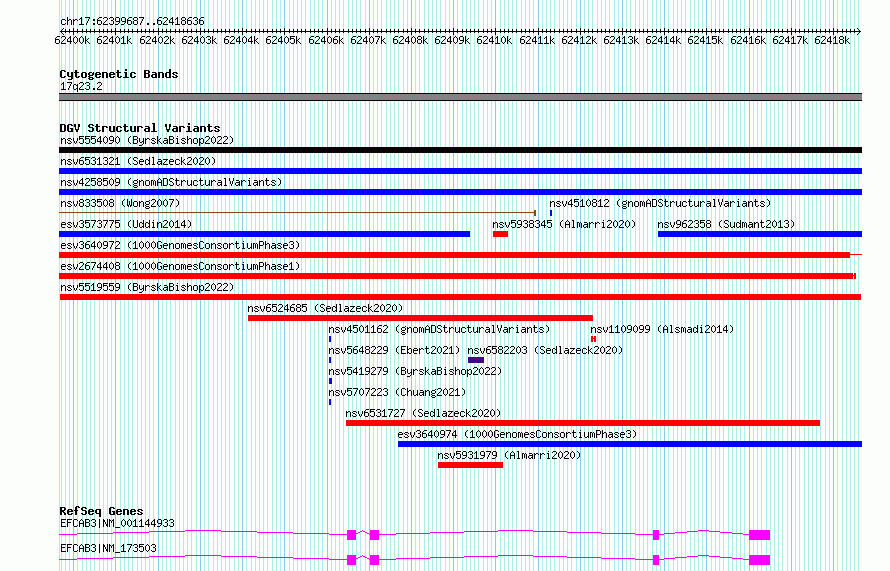Click the blue nsv4258509 gnomAD variant bar

pos(460,192)
